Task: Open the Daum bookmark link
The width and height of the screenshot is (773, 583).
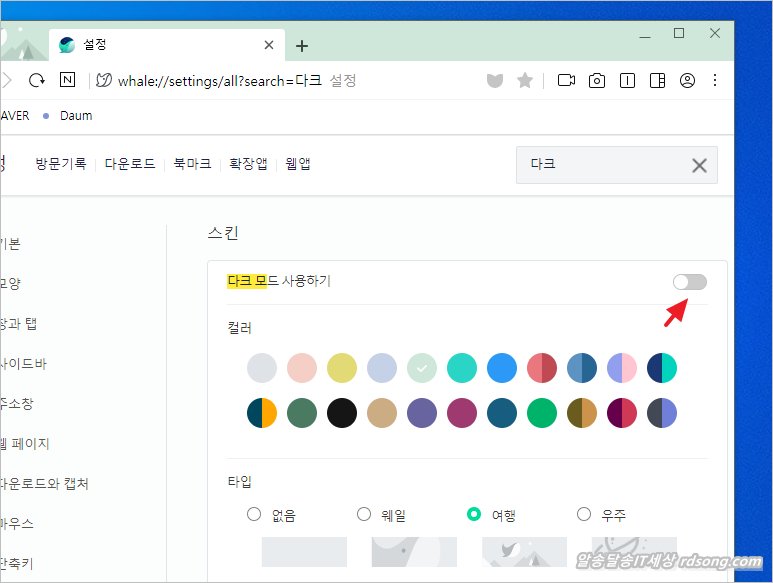Action: coord(75,115)
